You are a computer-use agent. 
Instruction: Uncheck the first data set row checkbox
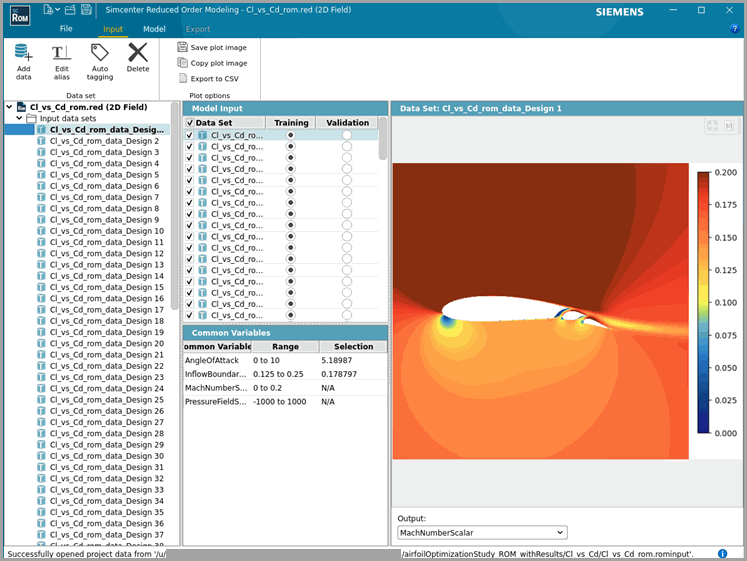(x=190, y=135)
